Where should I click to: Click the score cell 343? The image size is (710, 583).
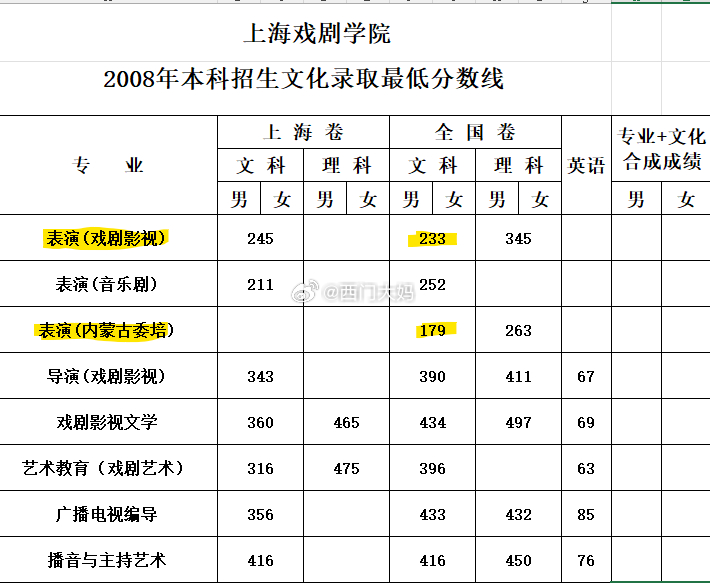[x=260, y=377]
